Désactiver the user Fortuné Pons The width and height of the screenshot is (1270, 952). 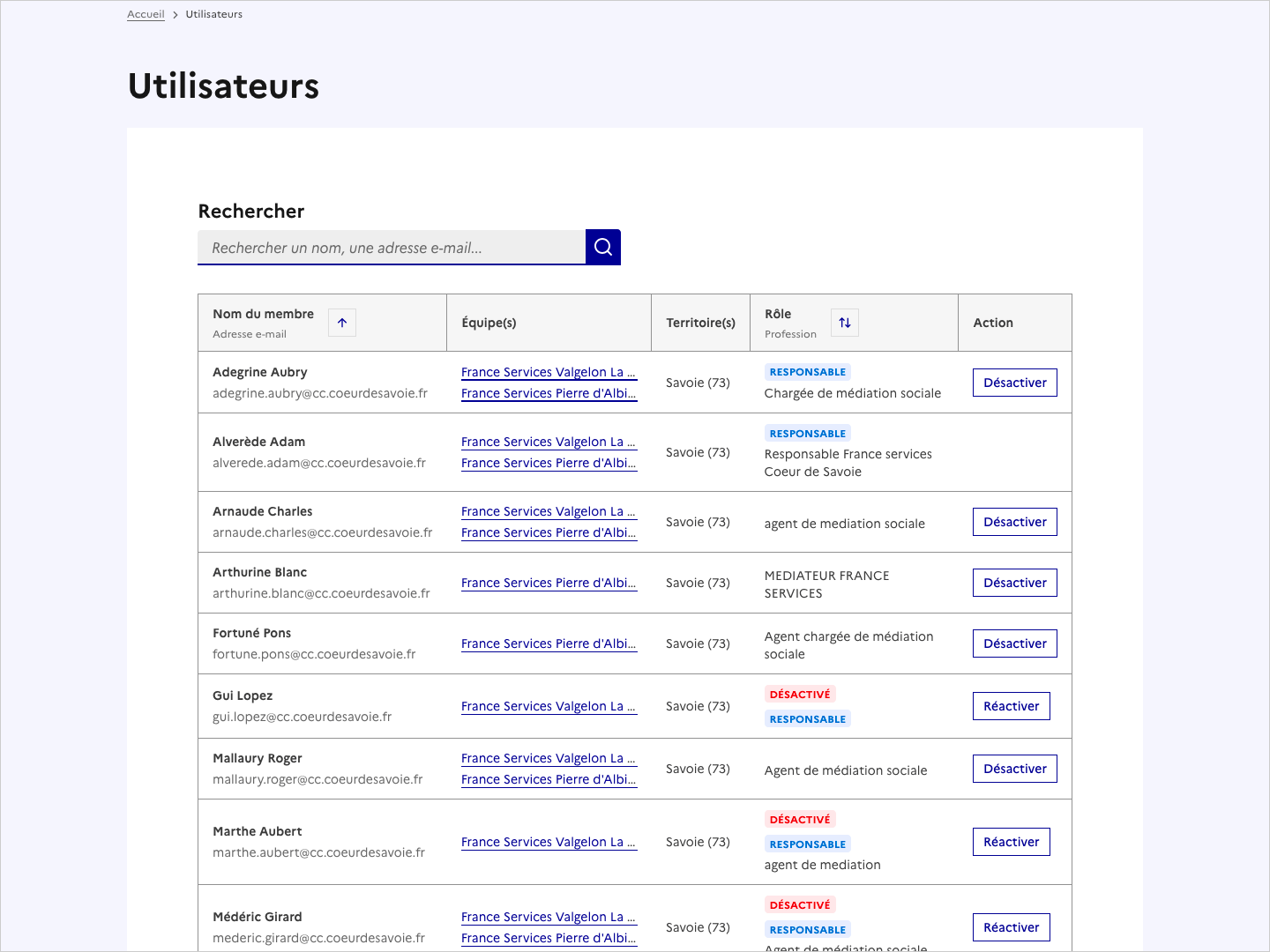click(x=1014, y=643)
